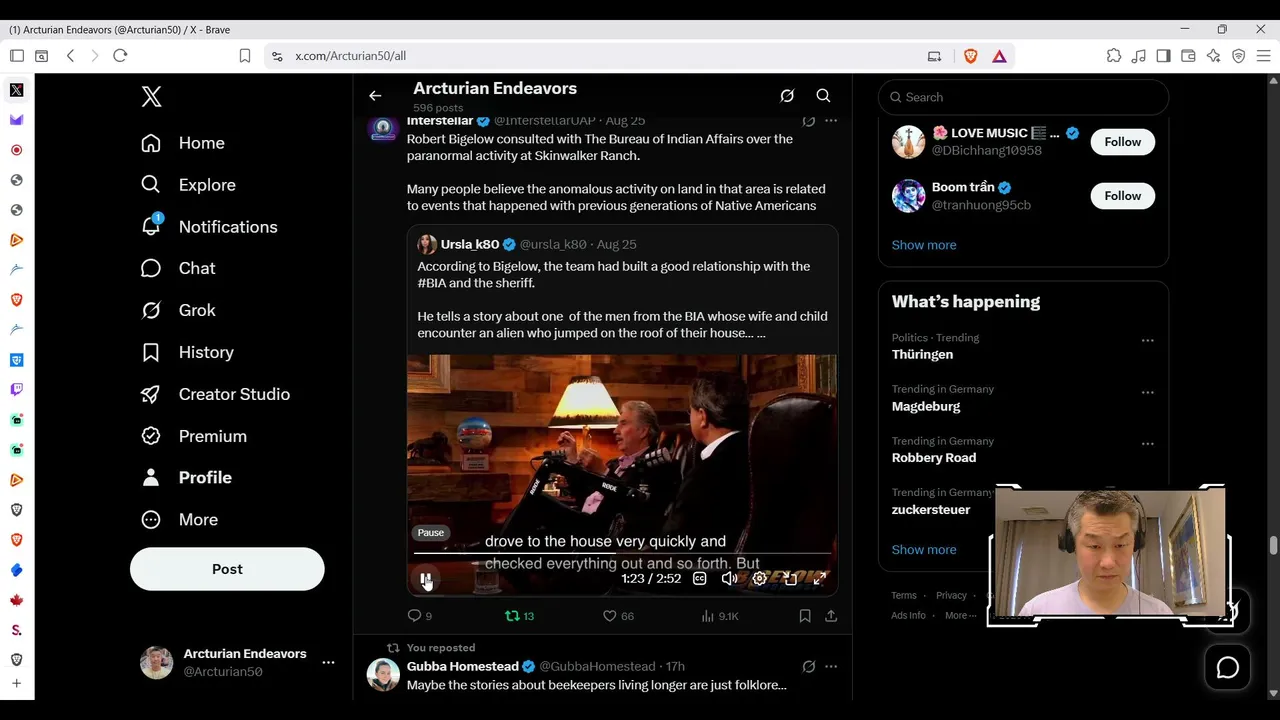Open Brave Rewards triangle icon
This screenshot has height=720, width=1280.
(999, 56)
